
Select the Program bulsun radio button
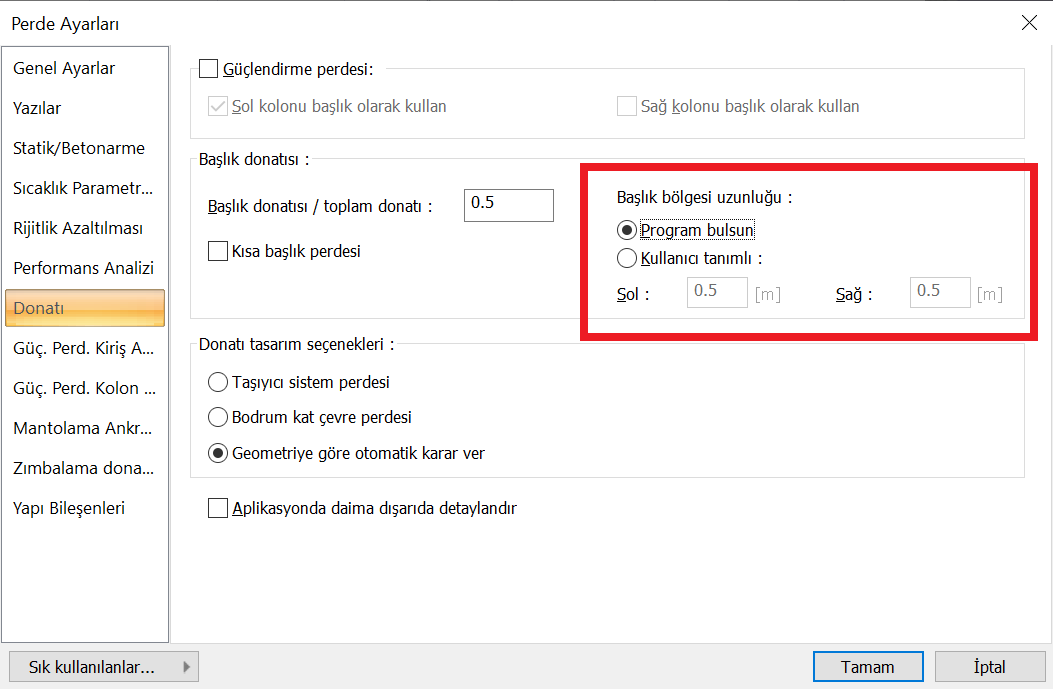pos(627,230)
